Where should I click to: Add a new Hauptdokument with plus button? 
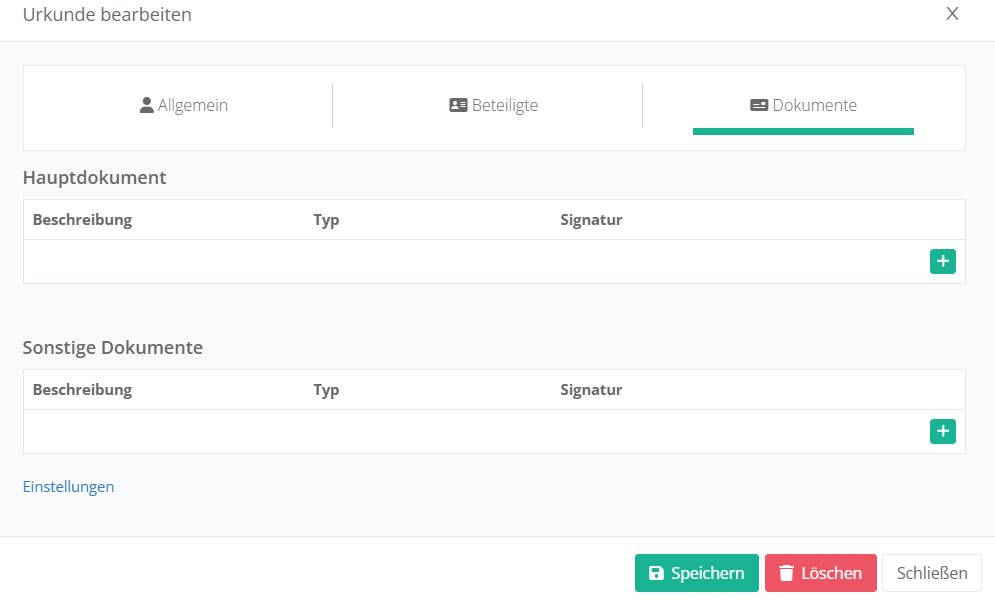click(942, 262)
